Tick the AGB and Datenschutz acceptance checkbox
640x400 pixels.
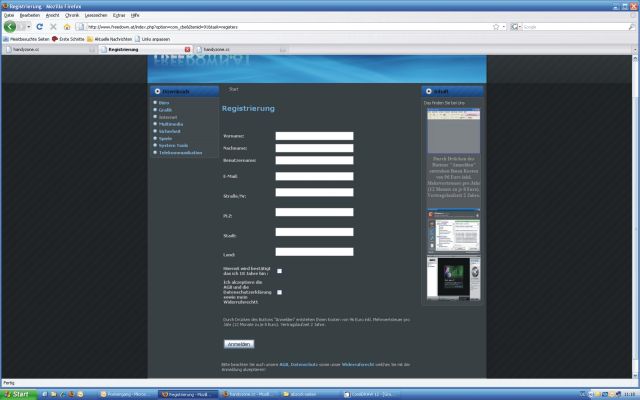(x=280, y=292)
